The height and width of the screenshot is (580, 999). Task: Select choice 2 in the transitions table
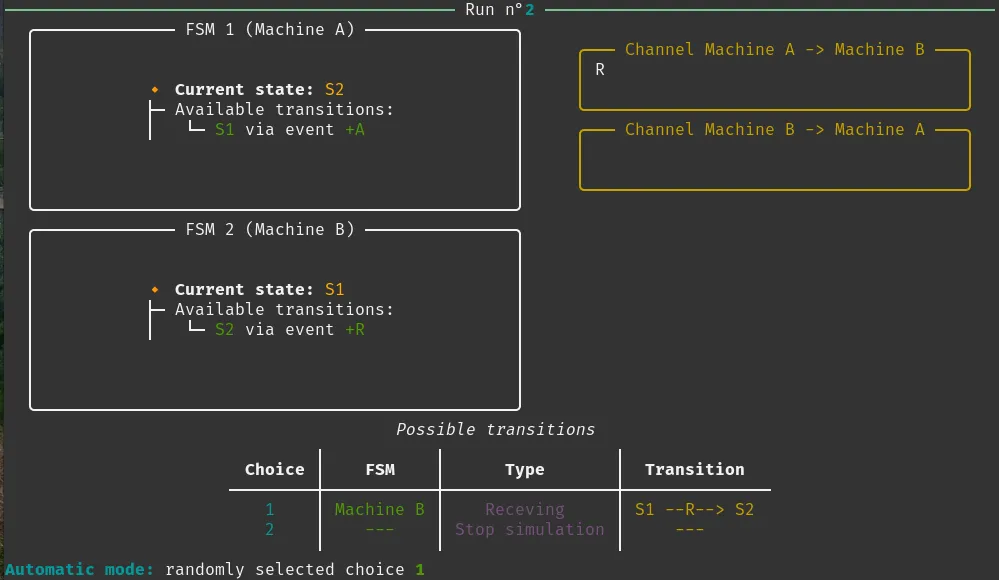point(270,530)
